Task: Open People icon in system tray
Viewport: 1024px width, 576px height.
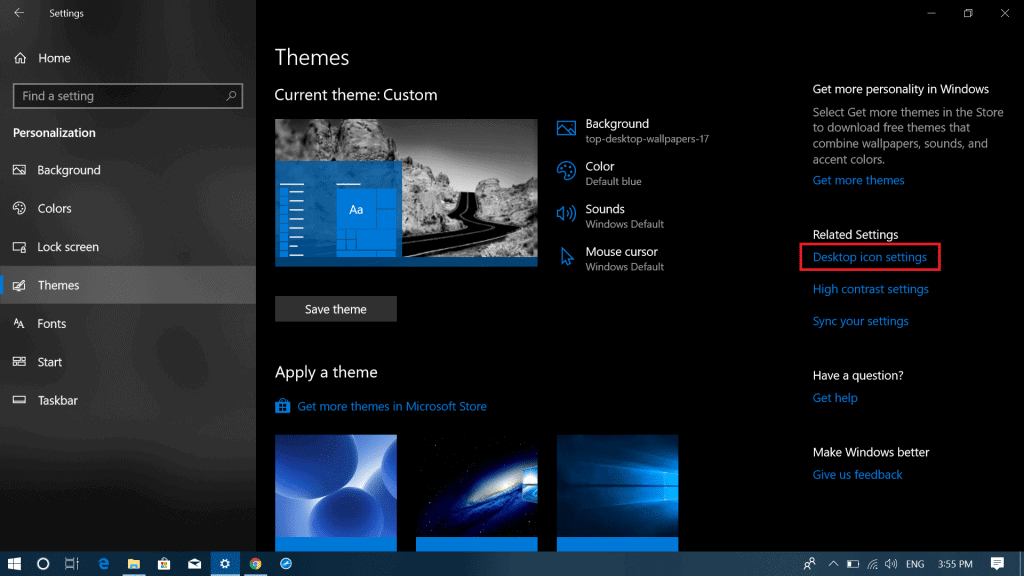Action: coord(810,564)
